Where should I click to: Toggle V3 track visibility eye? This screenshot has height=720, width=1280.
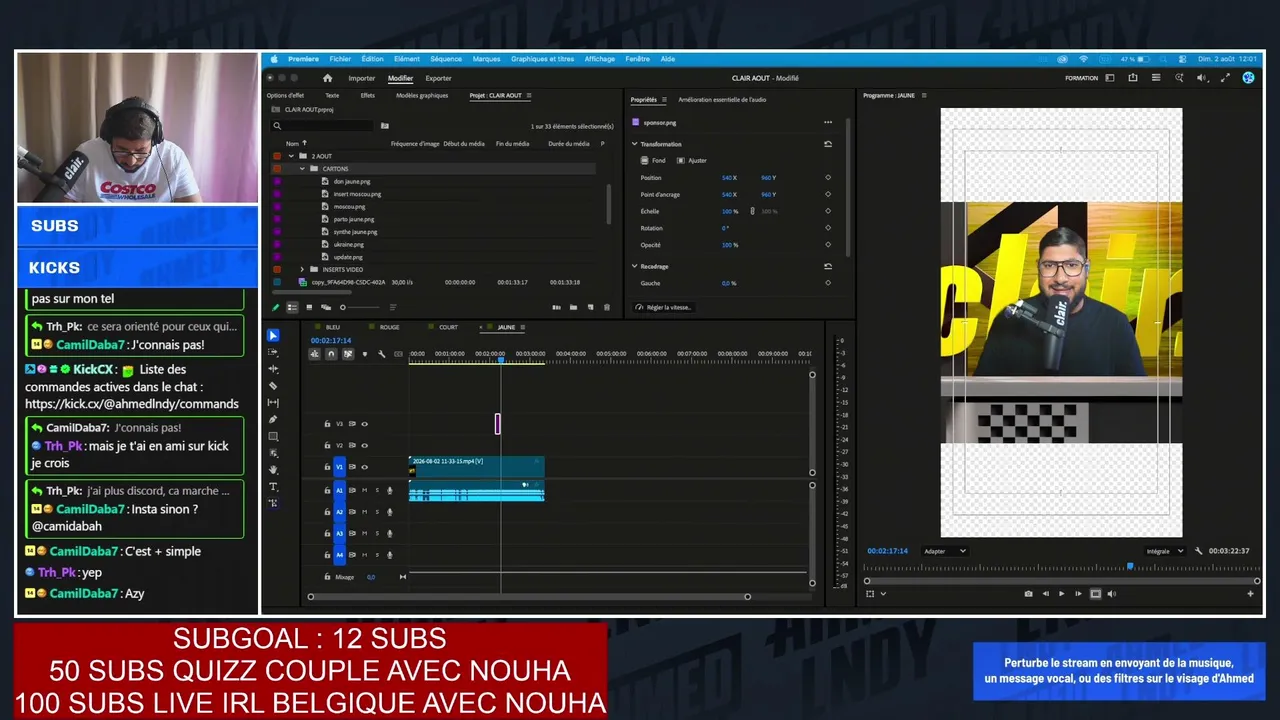click(364, 424)
